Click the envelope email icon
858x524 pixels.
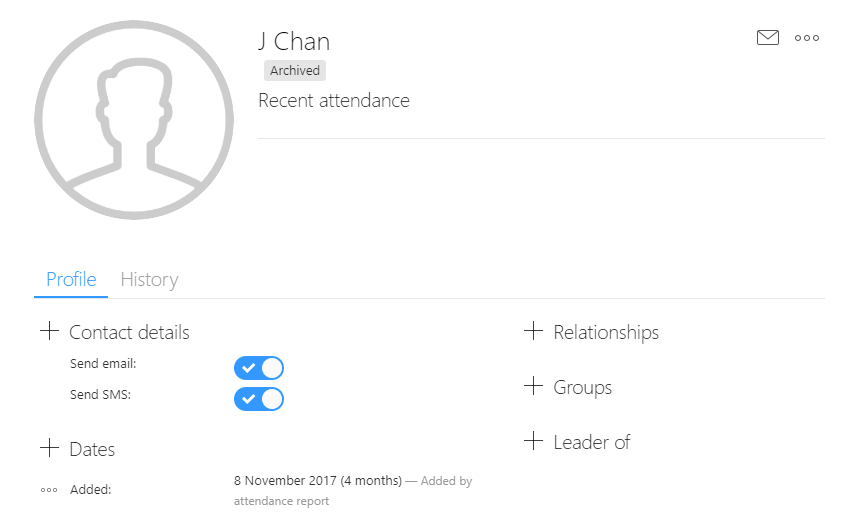(x=768, y=37)
